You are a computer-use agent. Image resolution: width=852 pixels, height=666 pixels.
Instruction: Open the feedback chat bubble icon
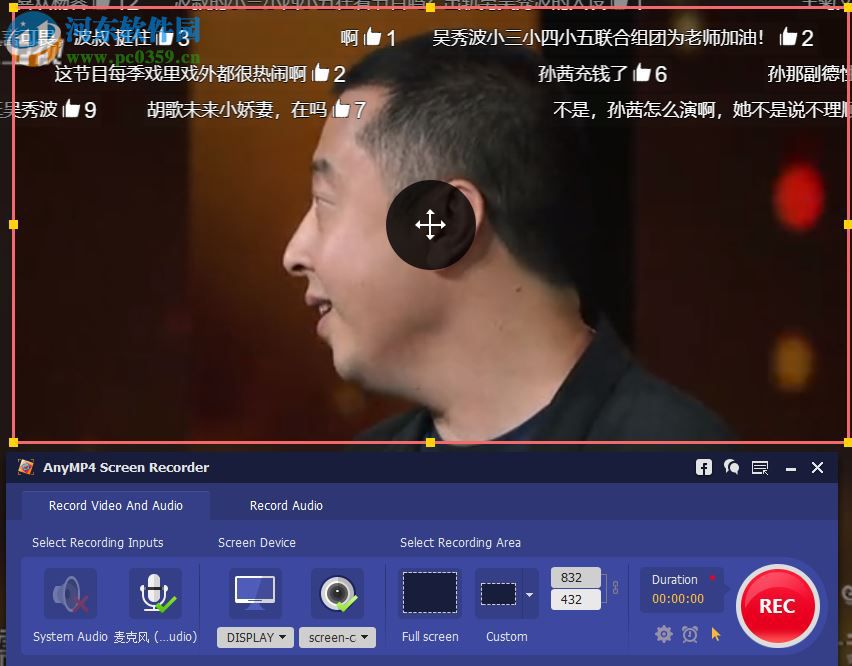pyautogui.click(x=730, y=467)
